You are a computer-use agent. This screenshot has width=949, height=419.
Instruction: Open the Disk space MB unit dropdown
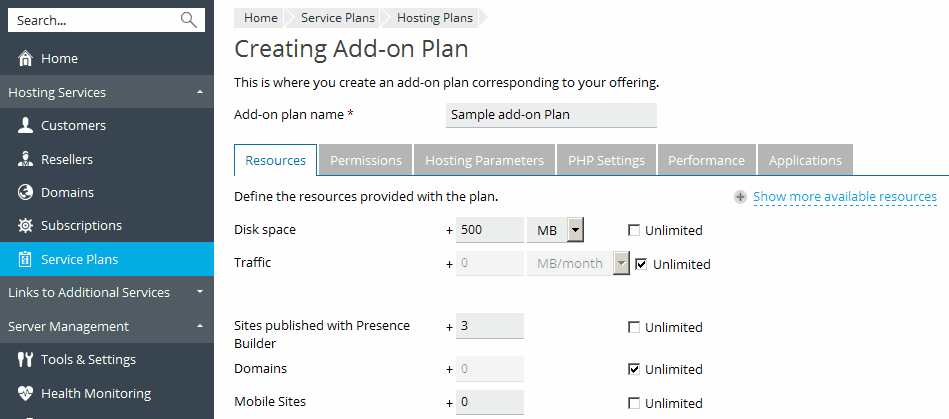click(575, 231)
